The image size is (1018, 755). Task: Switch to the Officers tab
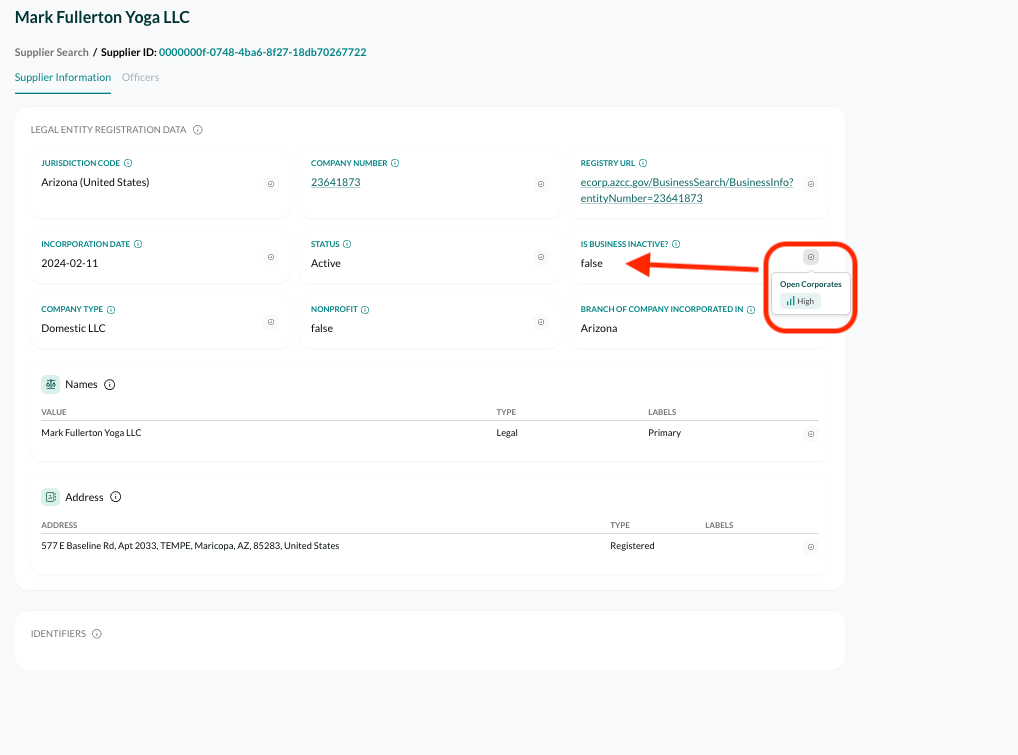(x=140, y=77)
